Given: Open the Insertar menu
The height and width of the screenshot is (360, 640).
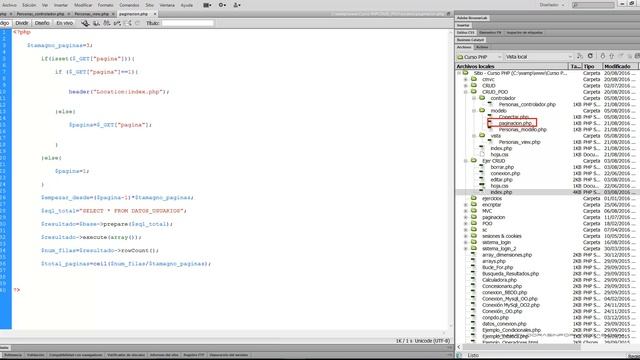Looking at the screenshot, I should click(x=61, y=5).
